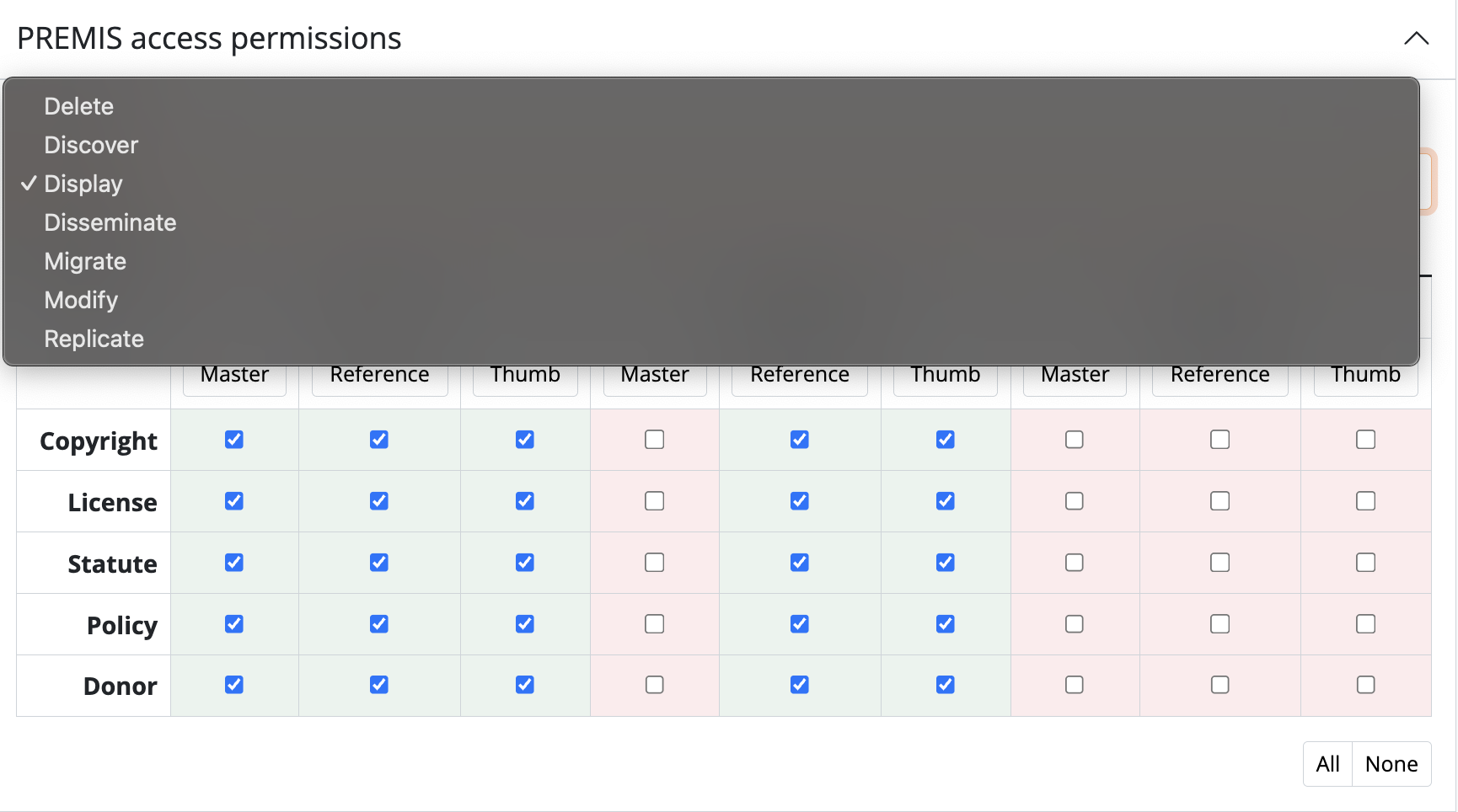The image size is (1458, 812).
Task: Uncheck Donor in the middle Reference column
Action: point(800,685)
